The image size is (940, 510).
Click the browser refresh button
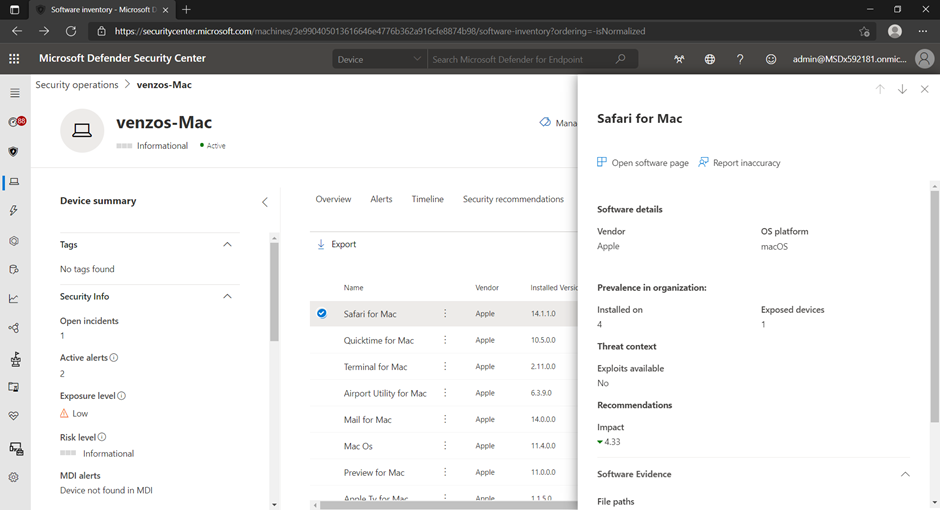point(71,31)
